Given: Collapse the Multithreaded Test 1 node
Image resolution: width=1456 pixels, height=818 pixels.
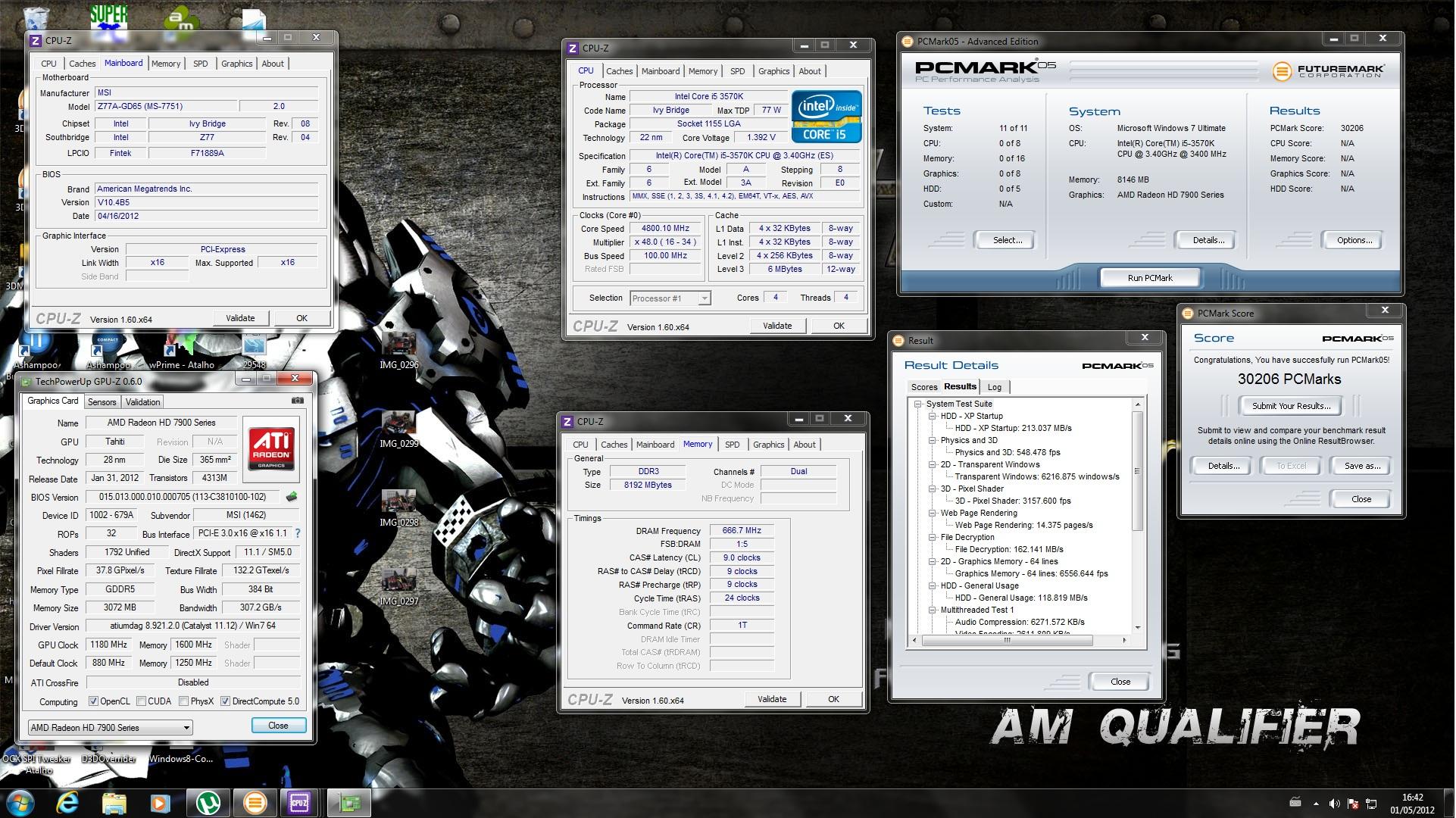Looking at the screenshot, I should click(x=933, y=610).
